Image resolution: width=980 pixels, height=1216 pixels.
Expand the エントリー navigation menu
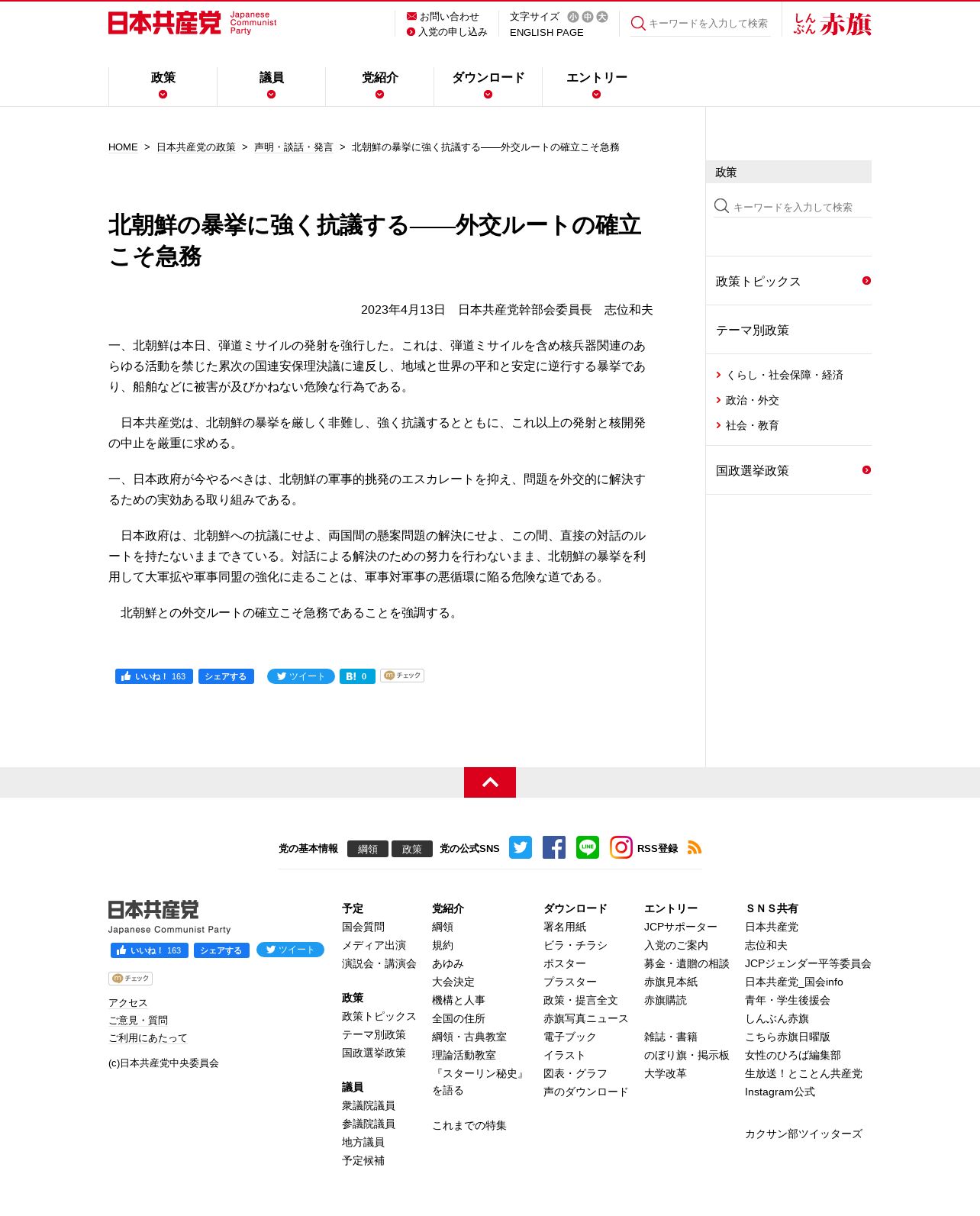click(x=596, y=86)
